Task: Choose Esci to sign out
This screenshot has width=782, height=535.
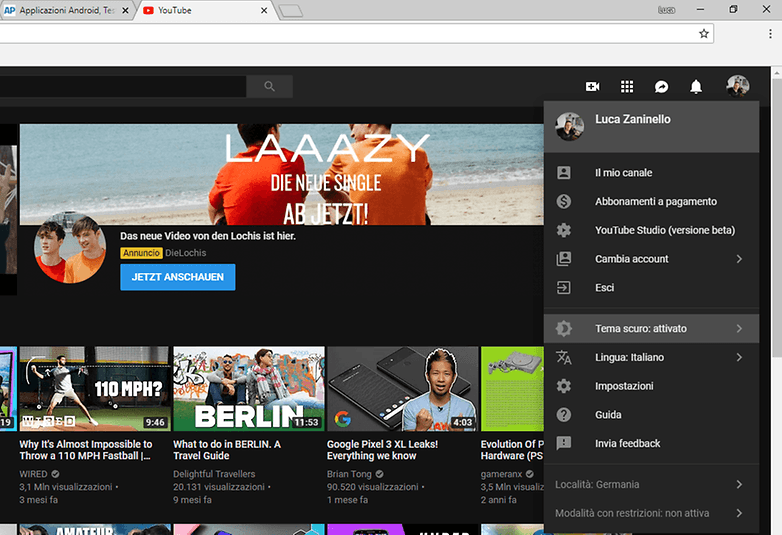Action: tap(651, 288)
